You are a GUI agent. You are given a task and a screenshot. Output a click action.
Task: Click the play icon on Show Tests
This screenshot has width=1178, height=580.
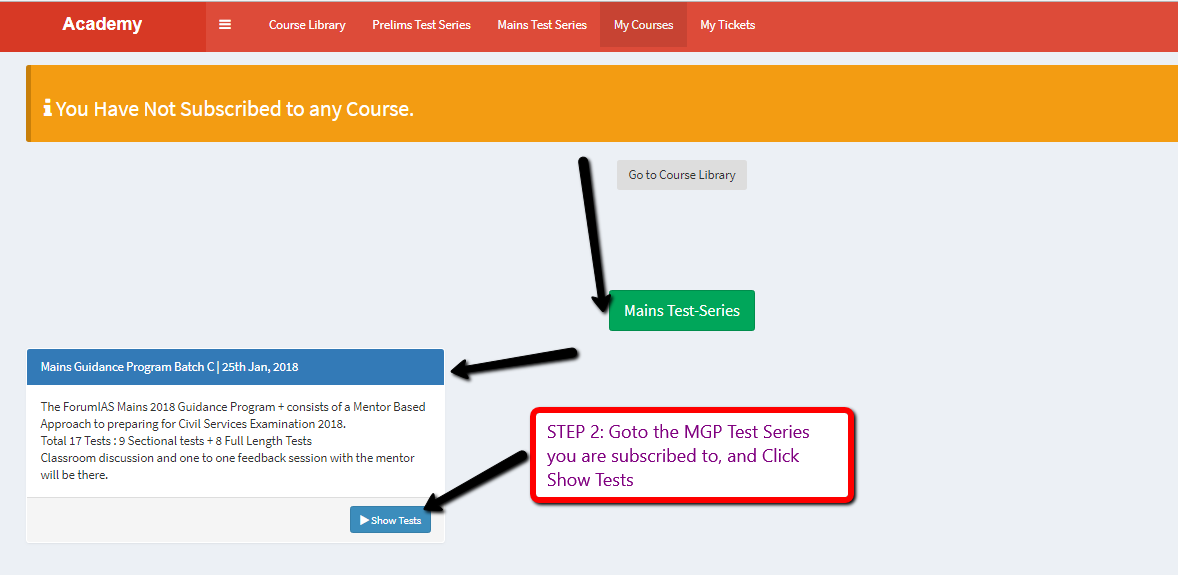pos(364,520)
